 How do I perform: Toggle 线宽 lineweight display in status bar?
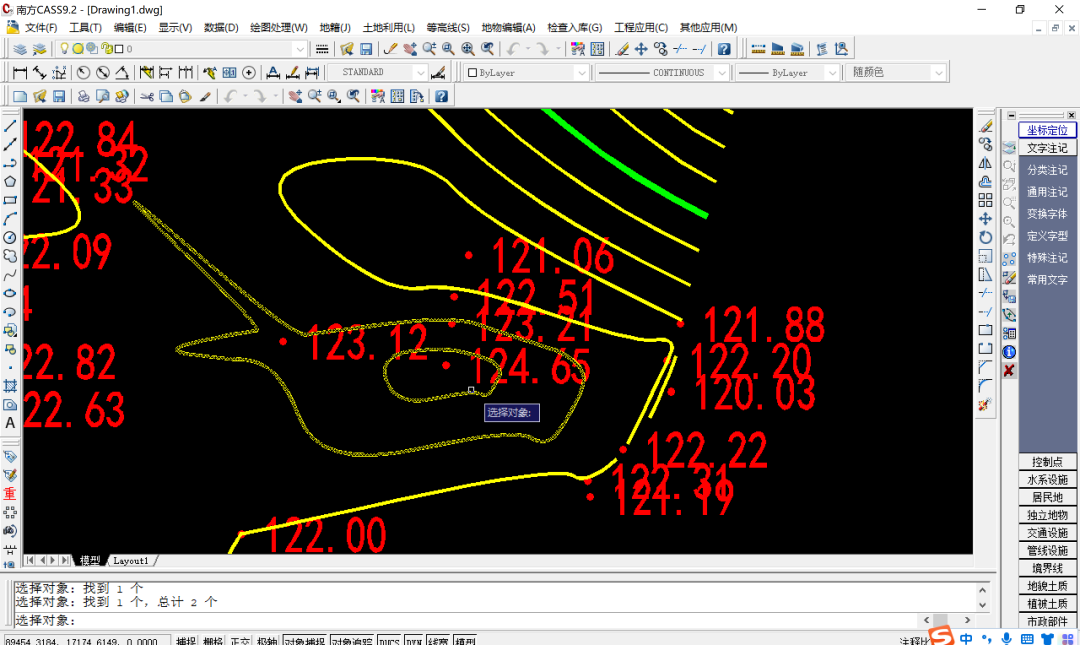(x=438, y=641)
